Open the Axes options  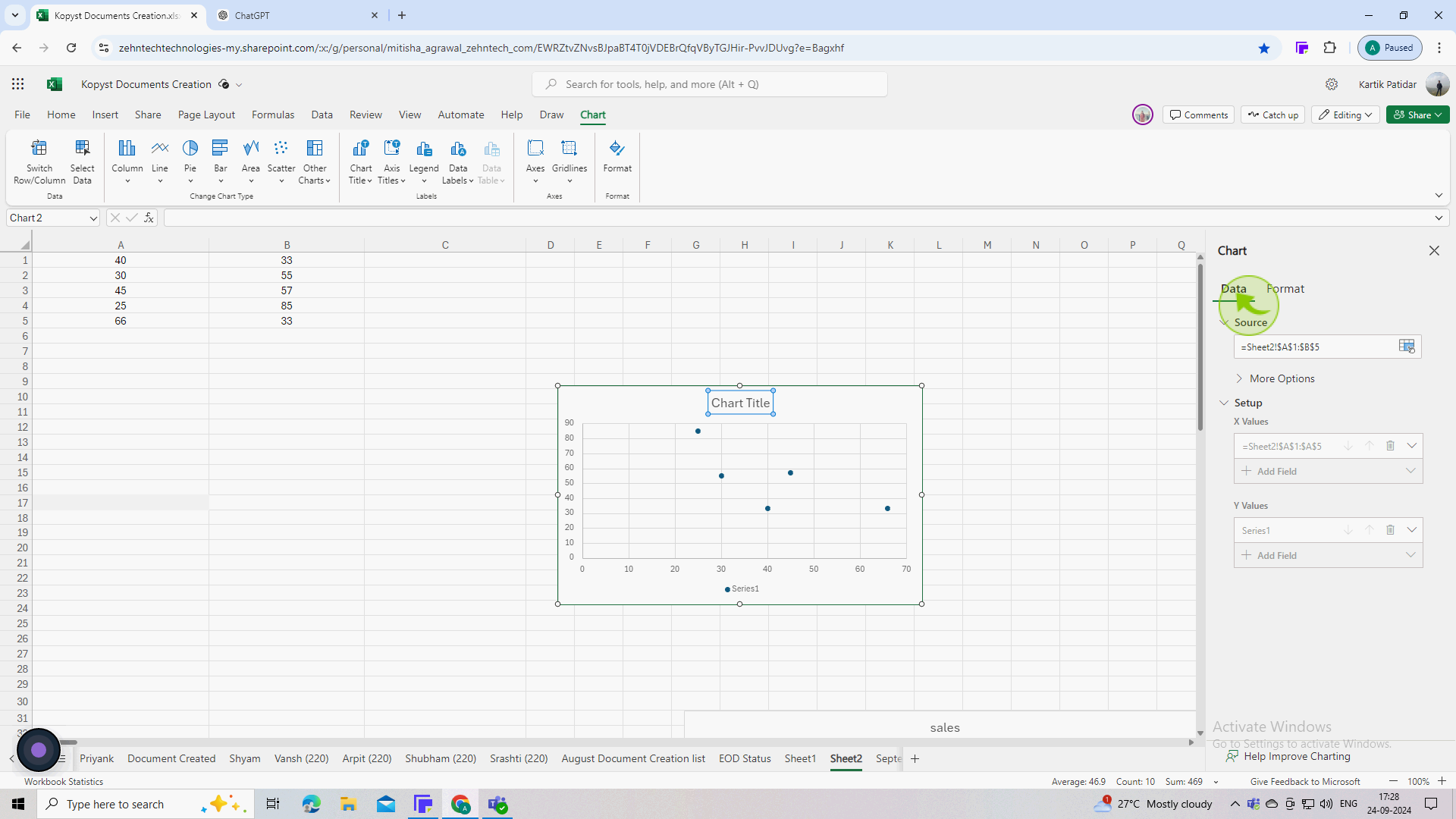[x=535, y=162]
